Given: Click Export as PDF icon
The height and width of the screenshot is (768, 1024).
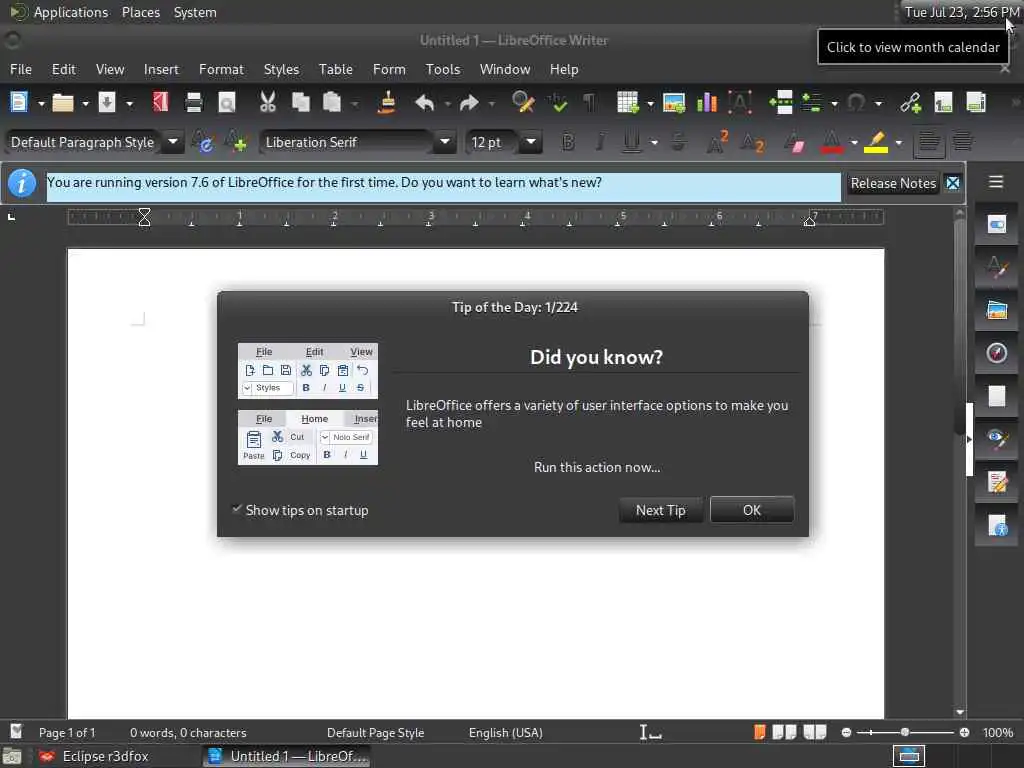Looking at the screenshot, I should pyautogui.click(x=160, y=103).
